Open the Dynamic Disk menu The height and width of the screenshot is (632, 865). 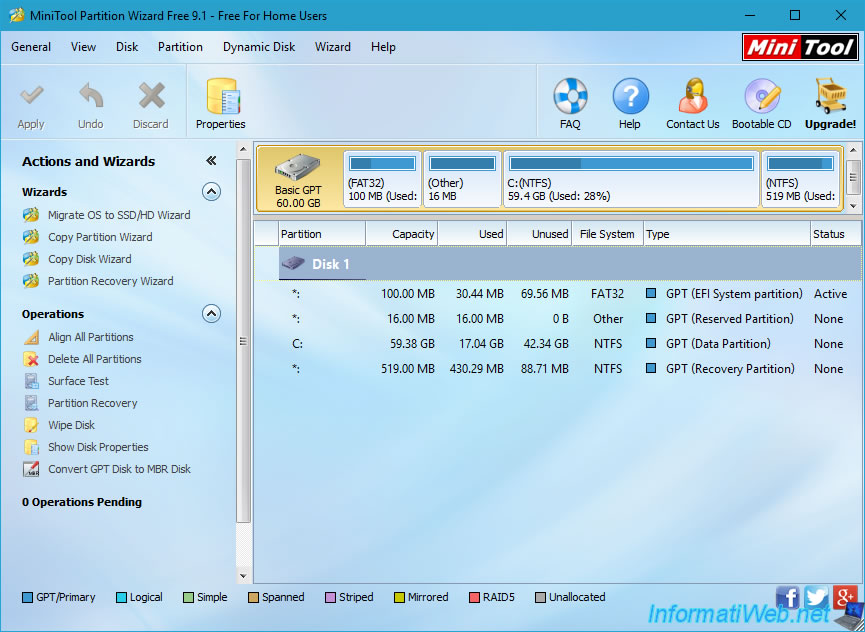pos(259,47)
